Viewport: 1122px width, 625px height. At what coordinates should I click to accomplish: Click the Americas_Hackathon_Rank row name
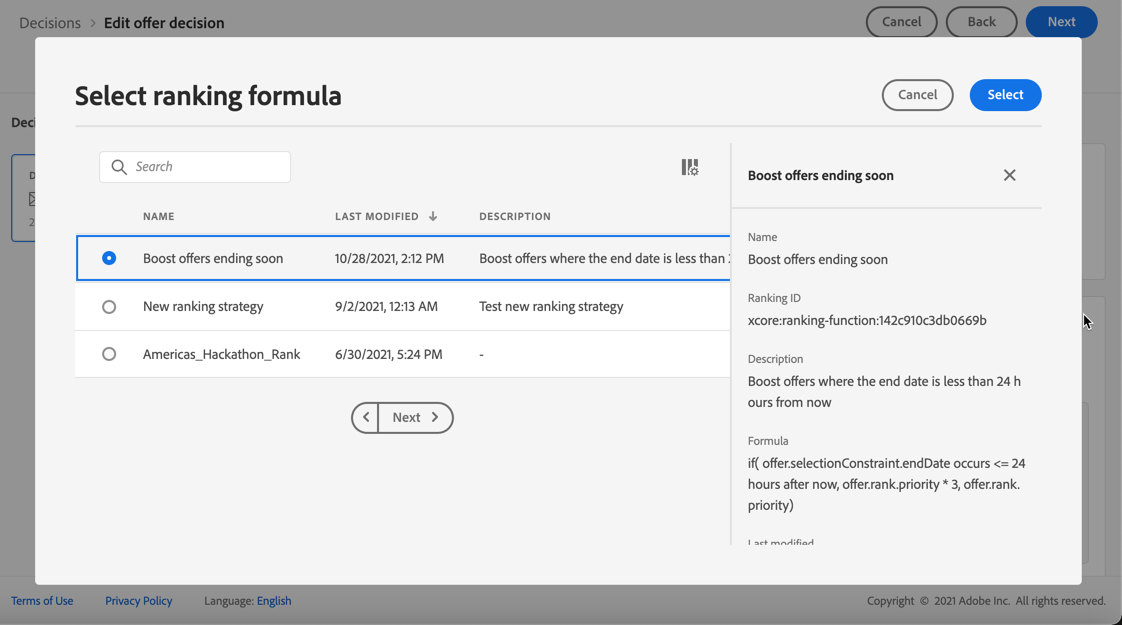pyautogui.click(x=221, y=354)
